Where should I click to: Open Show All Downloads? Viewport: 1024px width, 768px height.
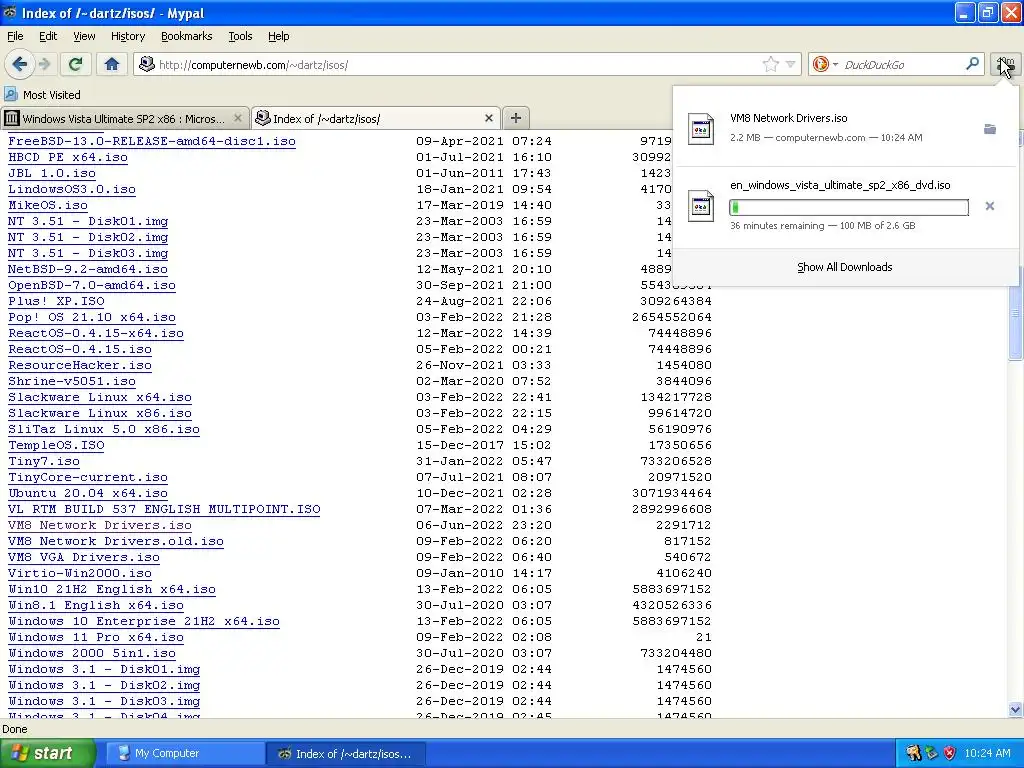(x=844, y=267)
